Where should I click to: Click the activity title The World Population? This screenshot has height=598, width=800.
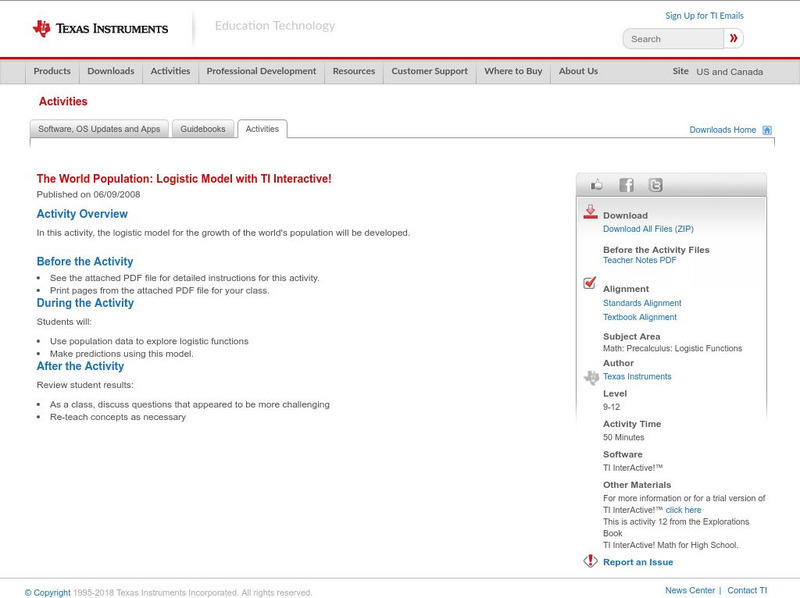[x=184, y=179]
